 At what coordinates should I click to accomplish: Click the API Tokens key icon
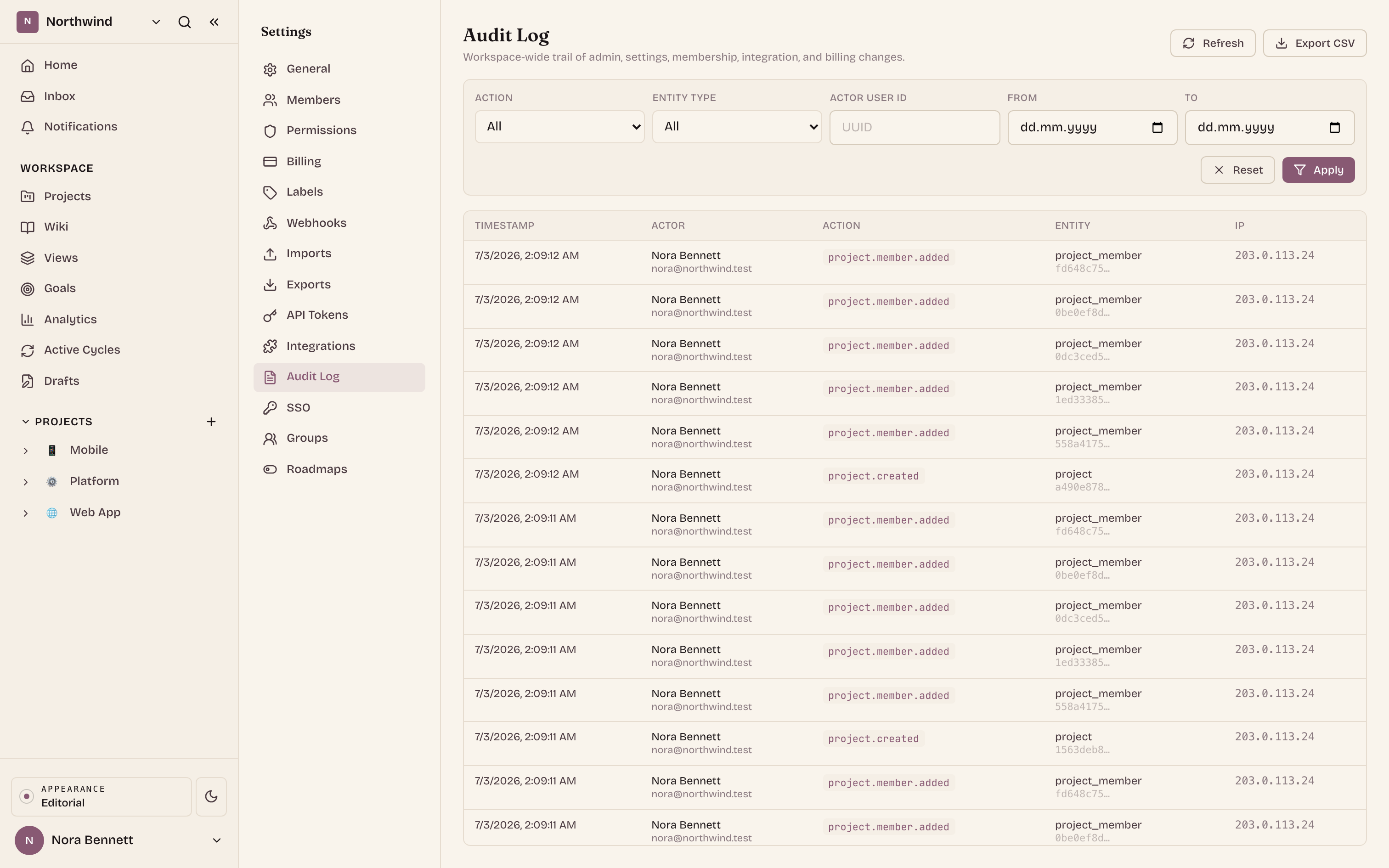click(270, 316)
